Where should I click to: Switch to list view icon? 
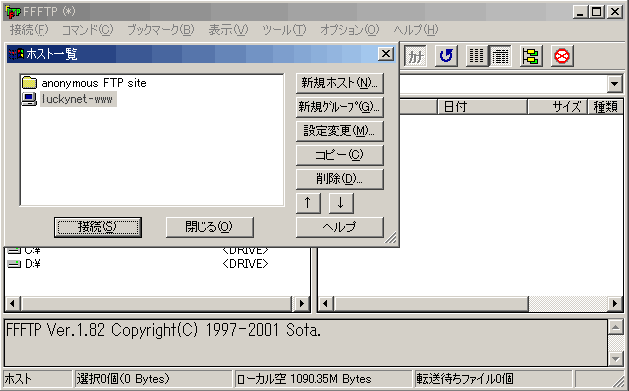tap(477, 56)
